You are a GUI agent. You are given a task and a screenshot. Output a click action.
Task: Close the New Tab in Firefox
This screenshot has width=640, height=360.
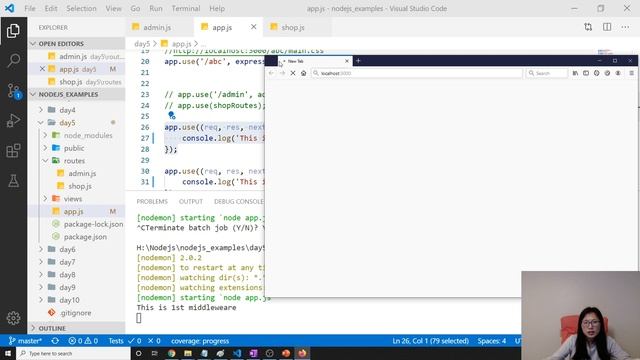pyautogui.click(x=347, y=61)
